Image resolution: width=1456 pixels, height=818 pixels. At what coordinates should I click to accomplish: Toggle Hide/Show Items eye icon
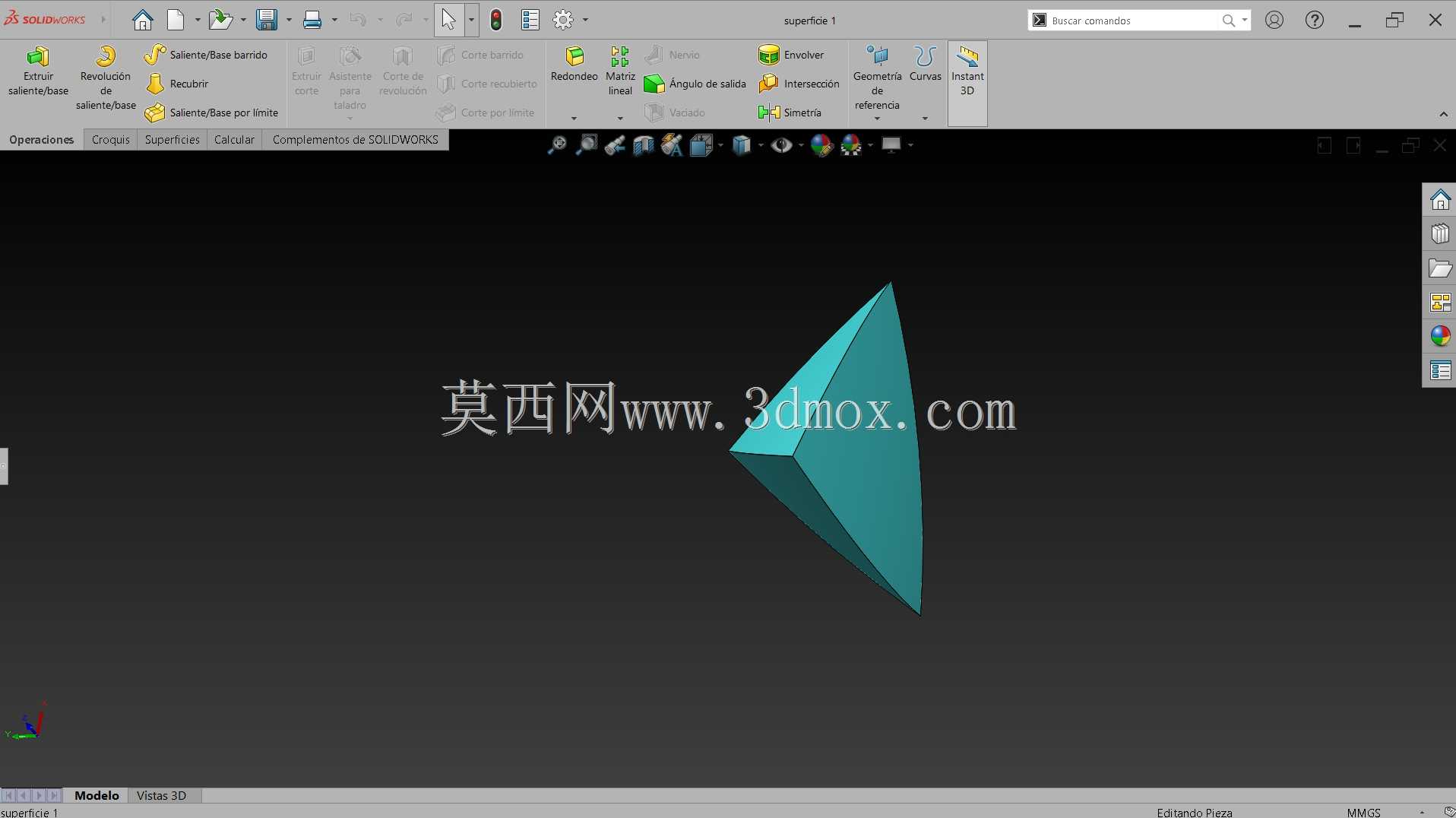pyautogui.click(x=781, y=144)
